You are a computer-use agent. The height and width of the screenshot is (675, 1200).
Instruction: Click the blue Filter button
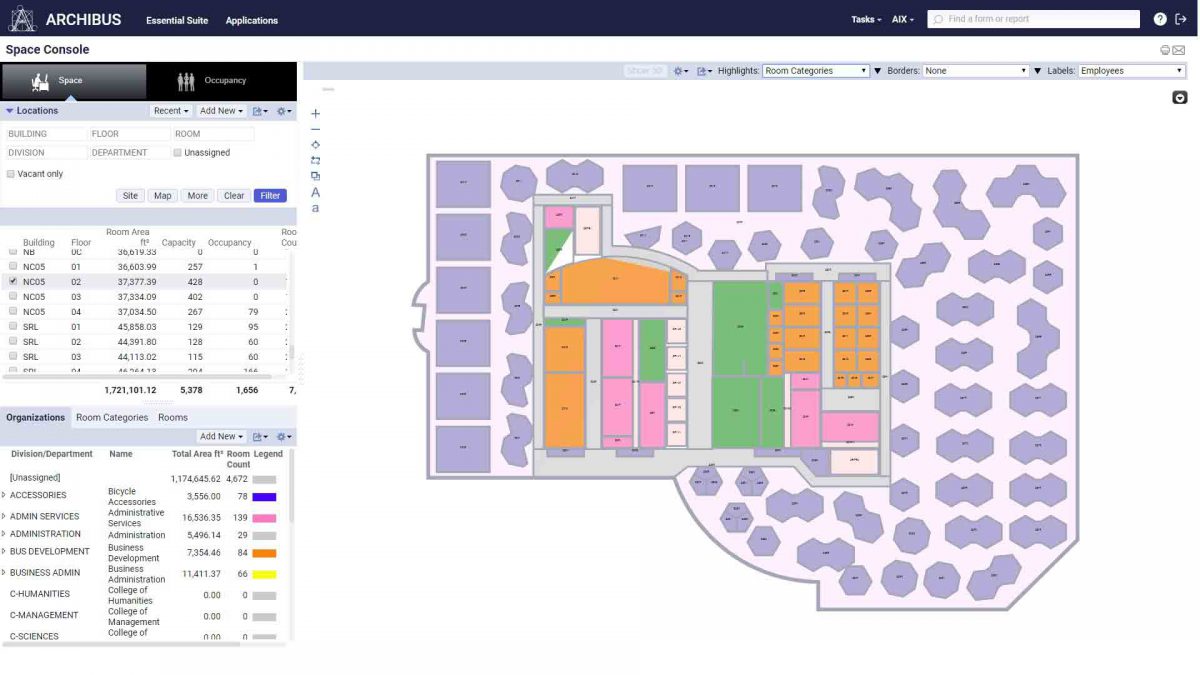click(270, 196)
